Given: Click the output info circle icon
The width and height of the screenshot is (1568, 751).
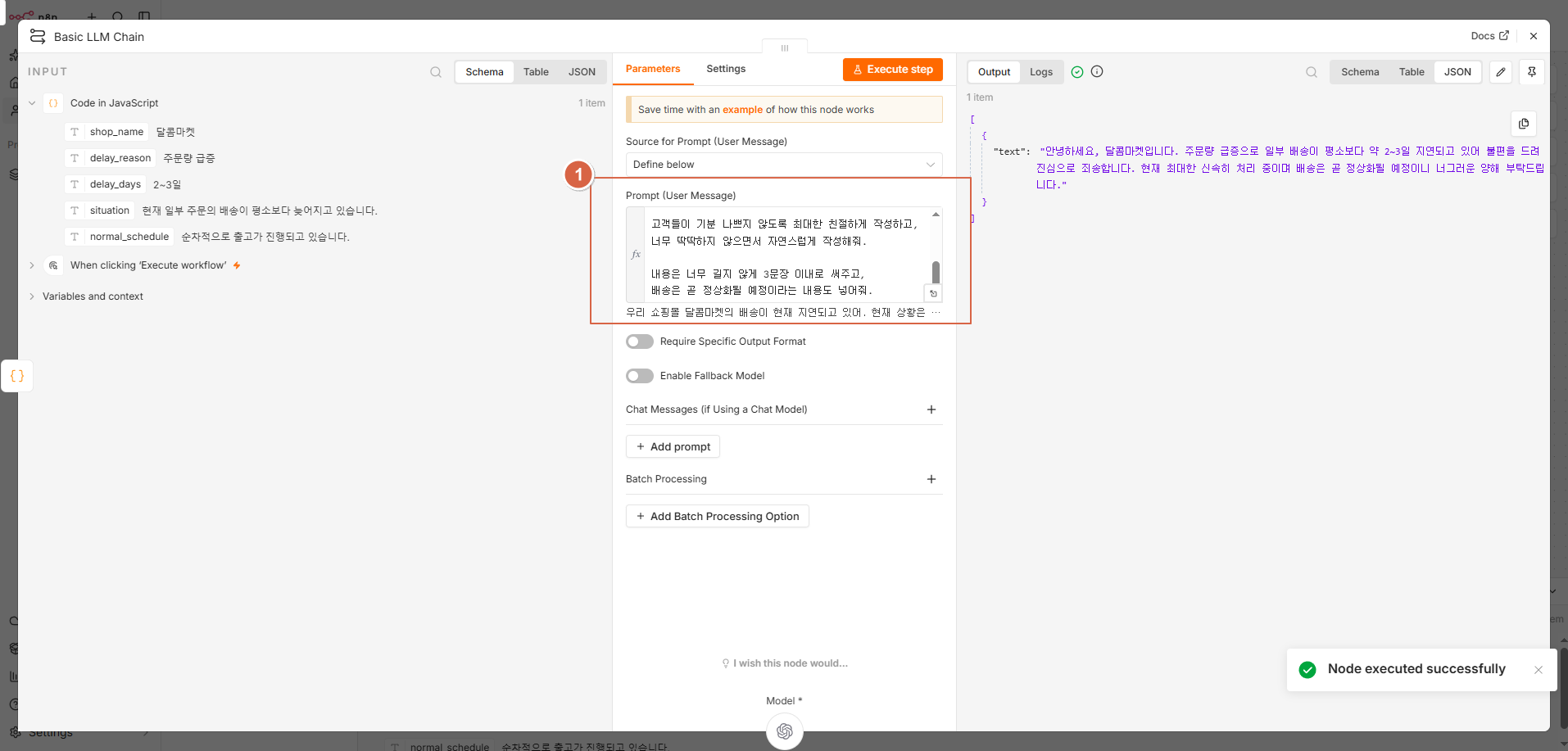Looking at the screenshot, I should click(x=1097, y=71).
